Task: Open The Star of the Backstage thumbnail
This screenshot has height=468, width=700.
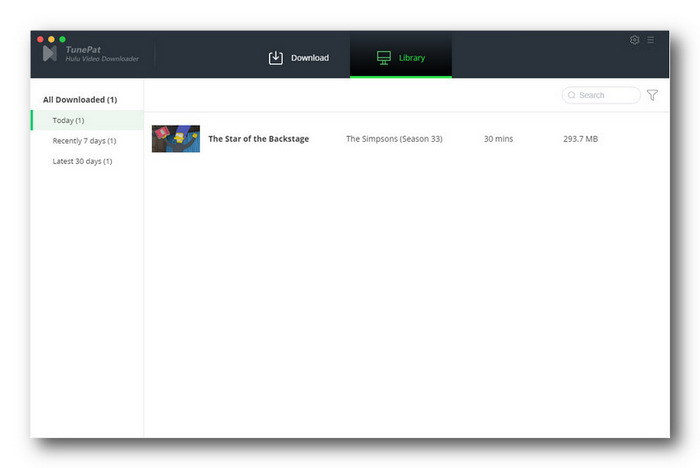Action: coord(176,139)
